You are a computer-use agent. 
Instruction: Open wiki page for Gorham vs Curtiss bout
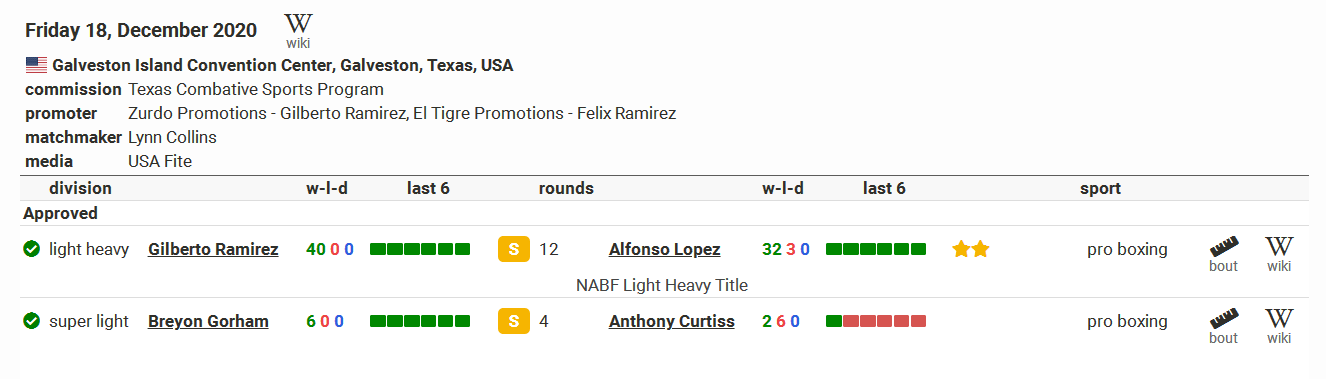(x=1279, y=327)
